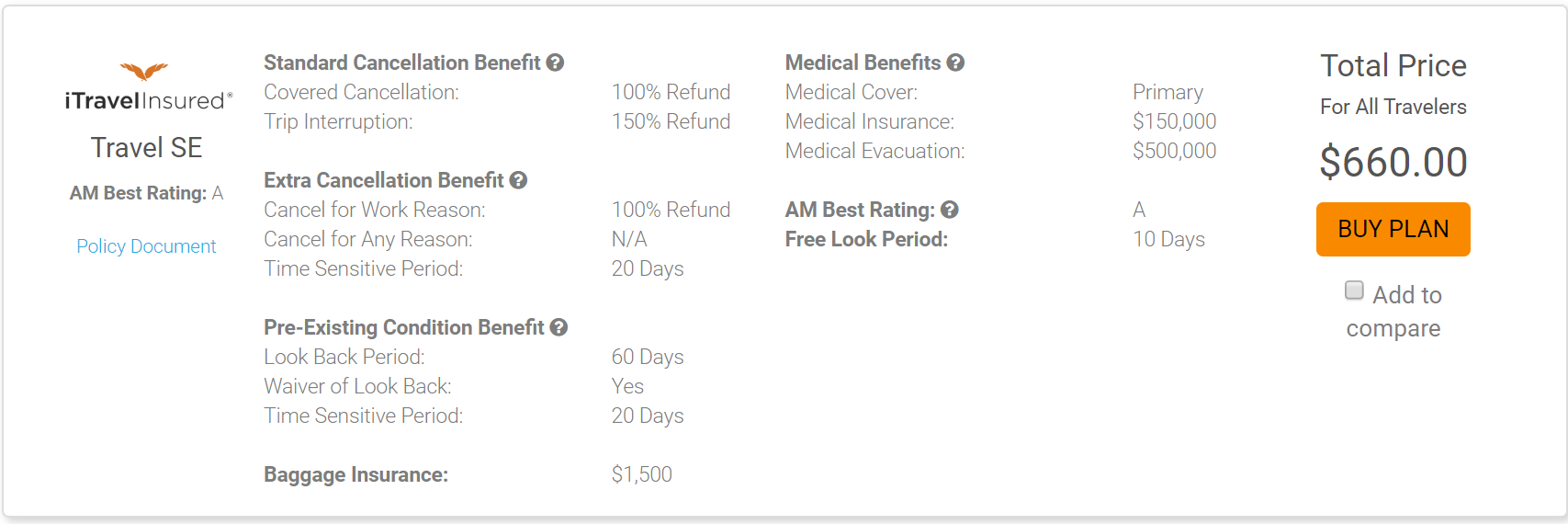Click the orange BUY PLAN button

(1393, 229)
